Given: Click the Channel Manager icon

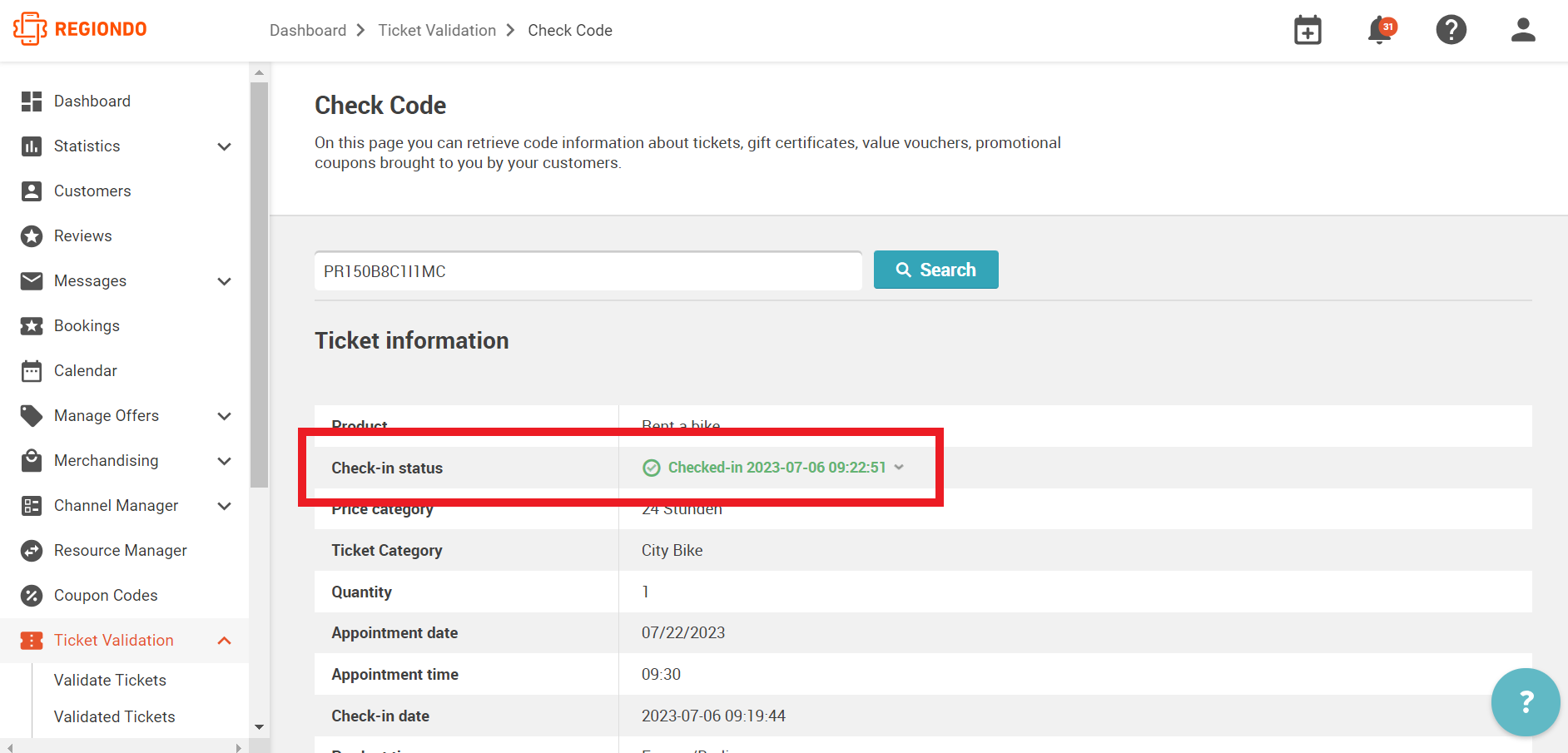Looking at the screenshot, I should [x=32, y=506].
